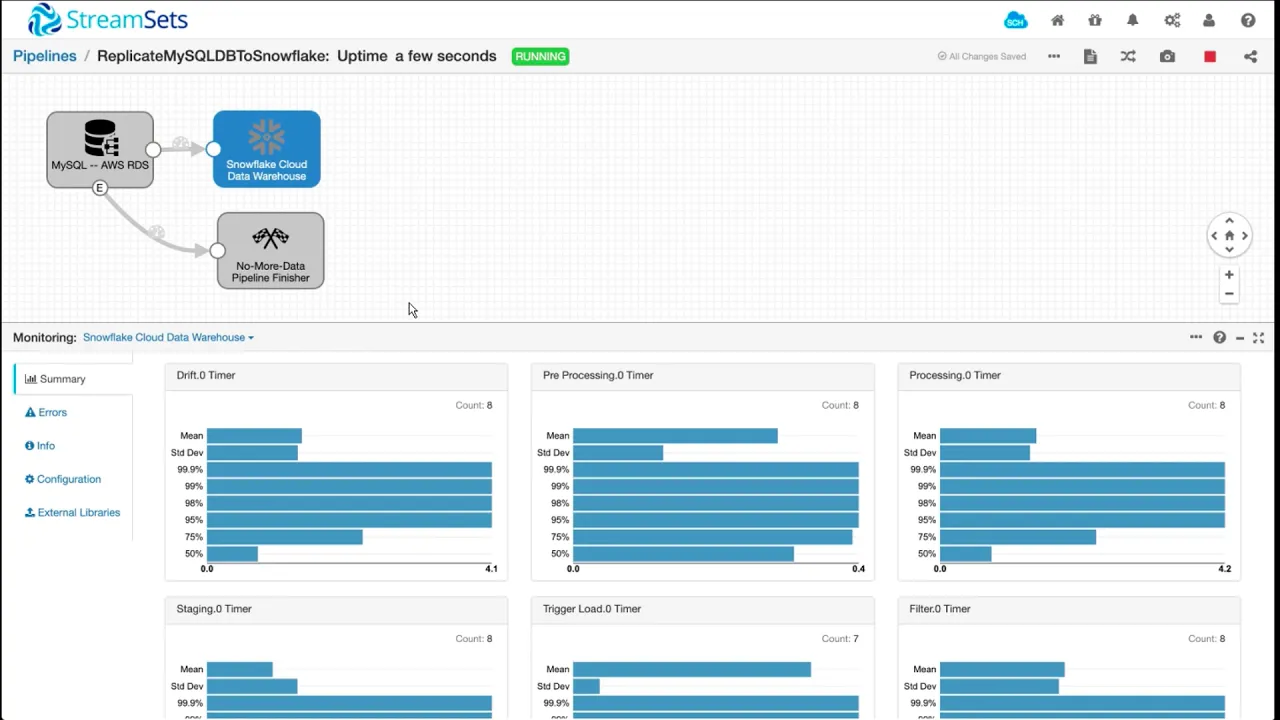Switch to the Summary tab
This screenshot has height=720, width=1280.
72,379
